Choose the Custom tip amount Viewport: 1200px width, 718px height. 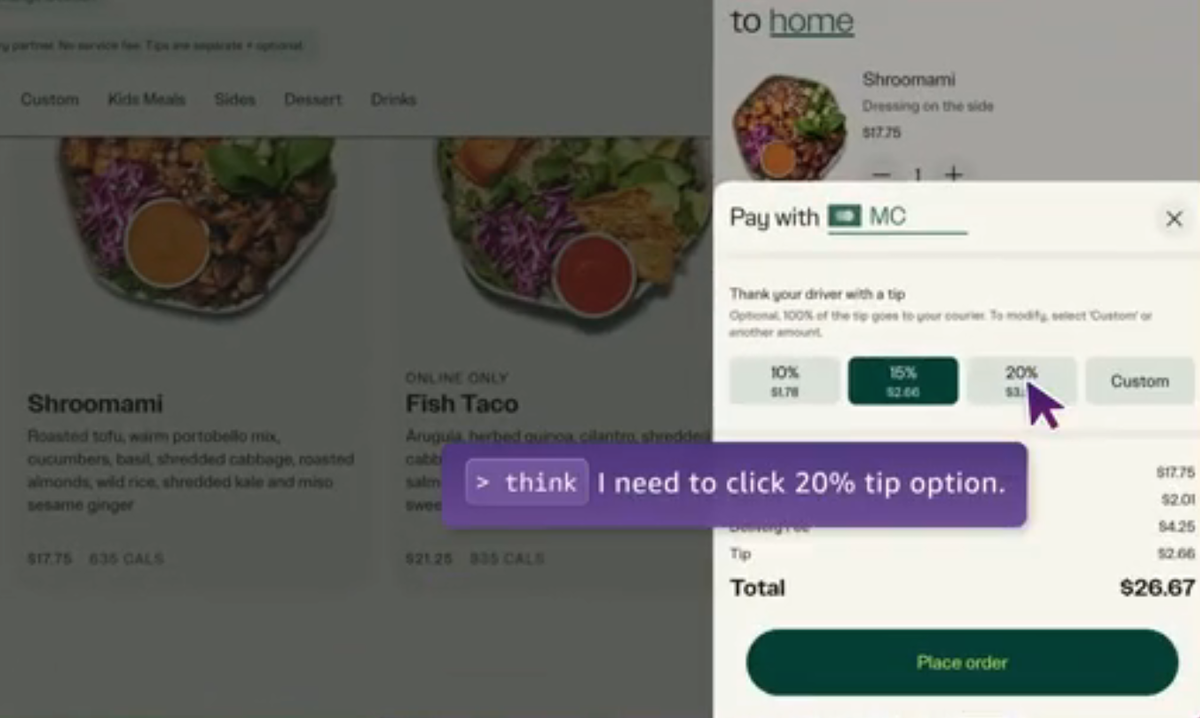(1139, 381)
